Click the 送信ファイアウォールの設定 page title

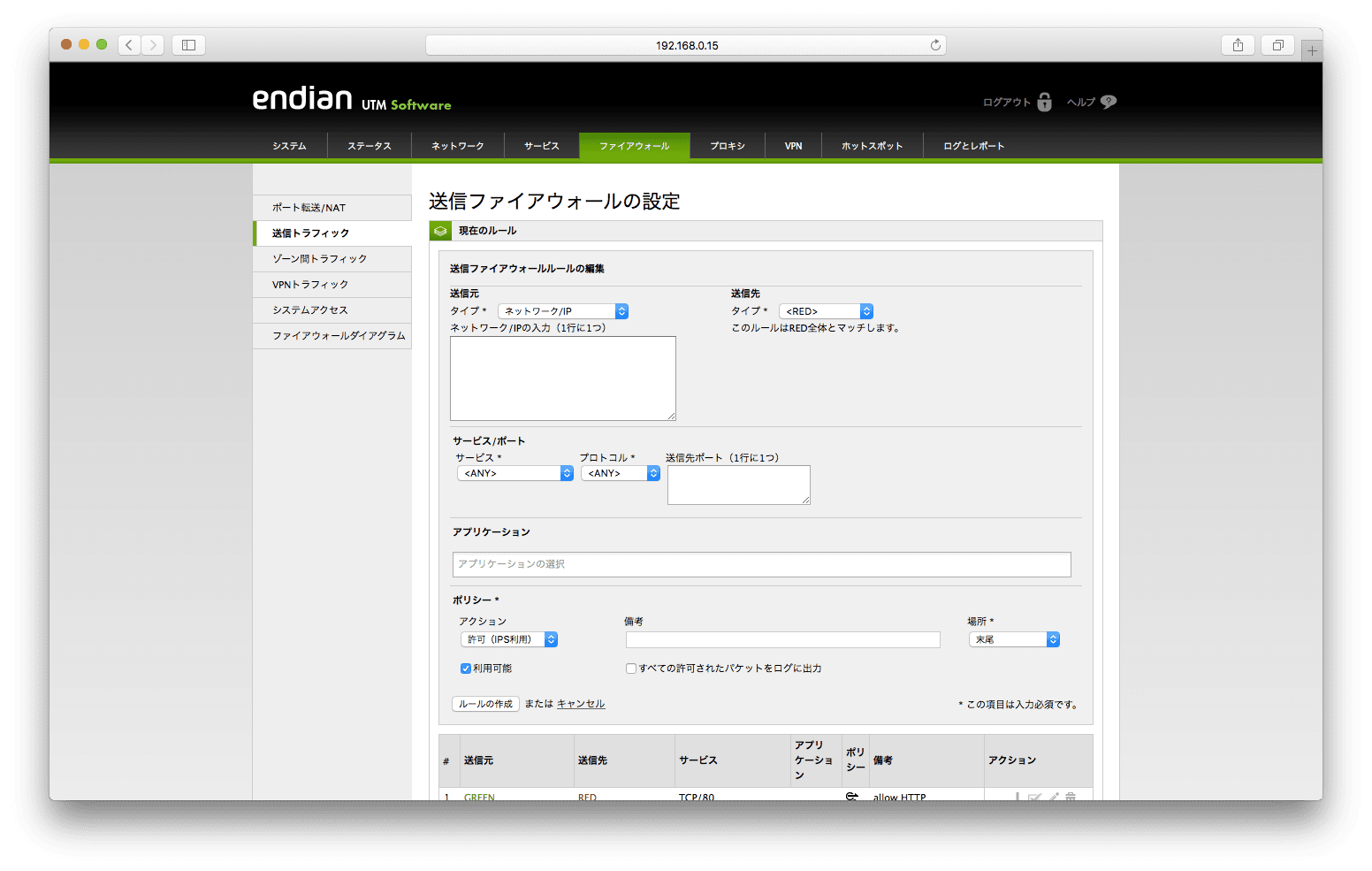pyautogui.click(x=554, y=202)
